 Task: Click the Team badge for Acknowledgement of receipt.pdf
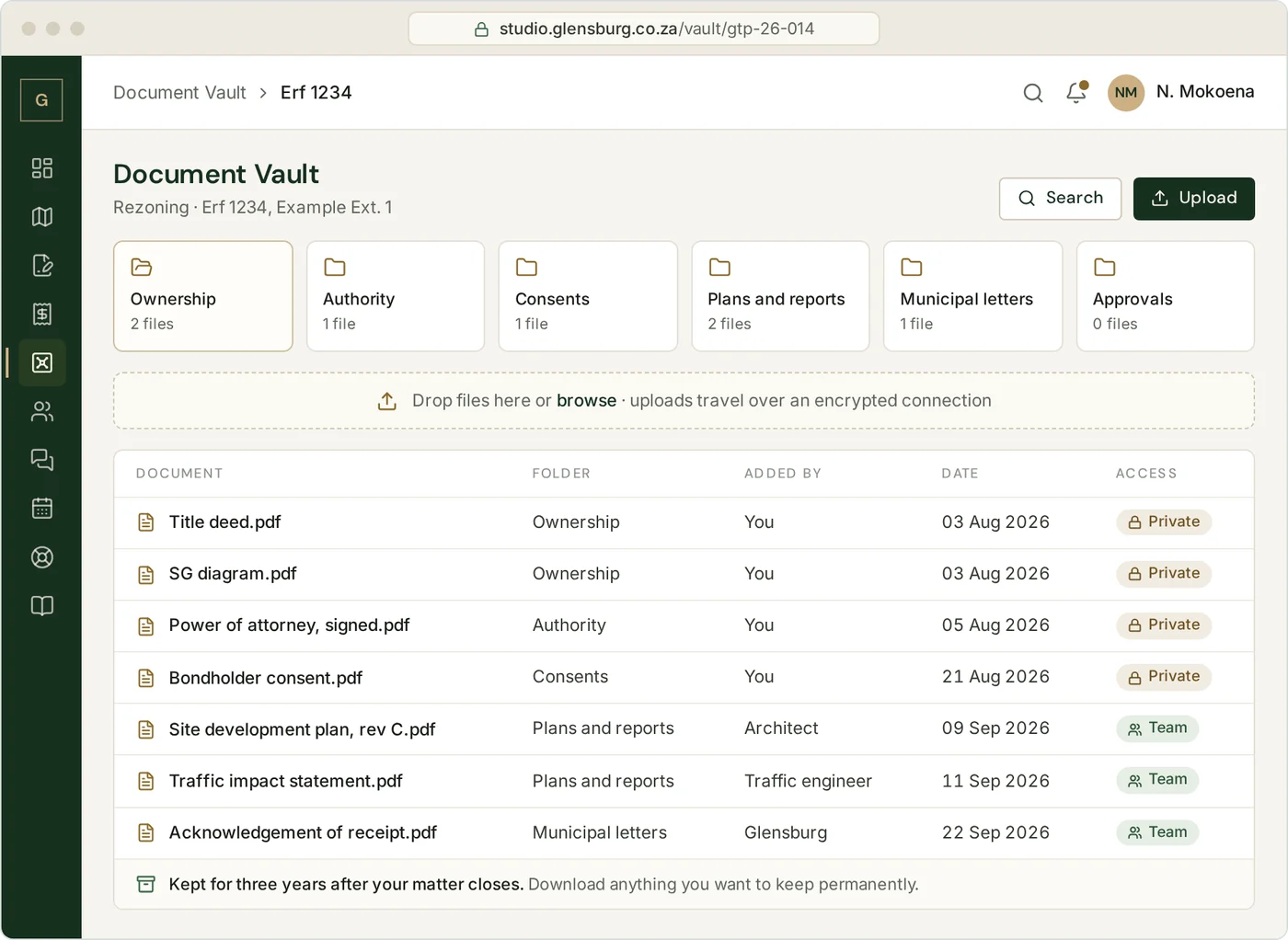point(1157,832)
